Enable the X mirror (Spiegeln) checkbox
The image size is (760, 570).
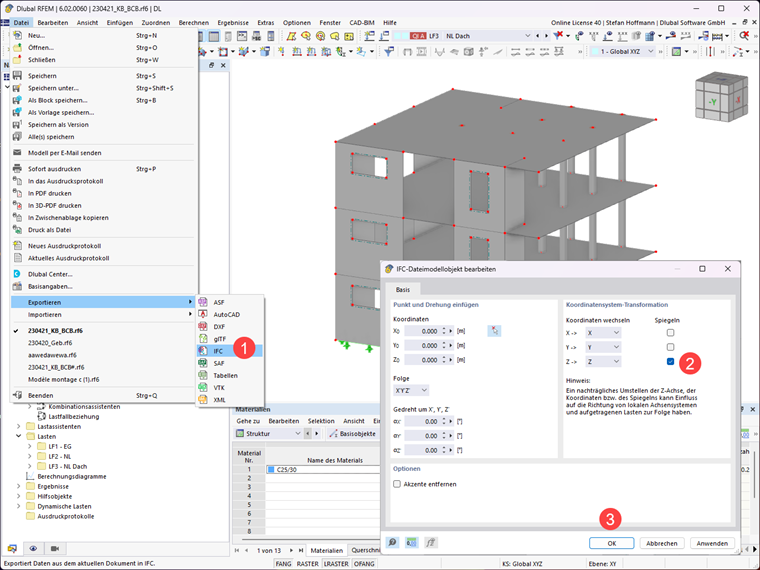[x=670, y=332]
